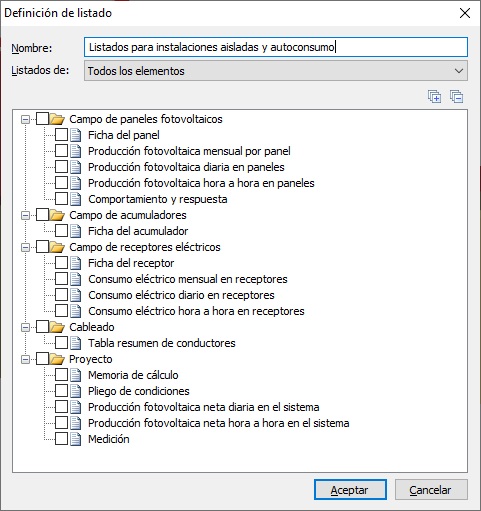This screenshot has width=481, height=511.
Task: Select Consumo eléctrico diario en receptores
Action: [181, 295]
